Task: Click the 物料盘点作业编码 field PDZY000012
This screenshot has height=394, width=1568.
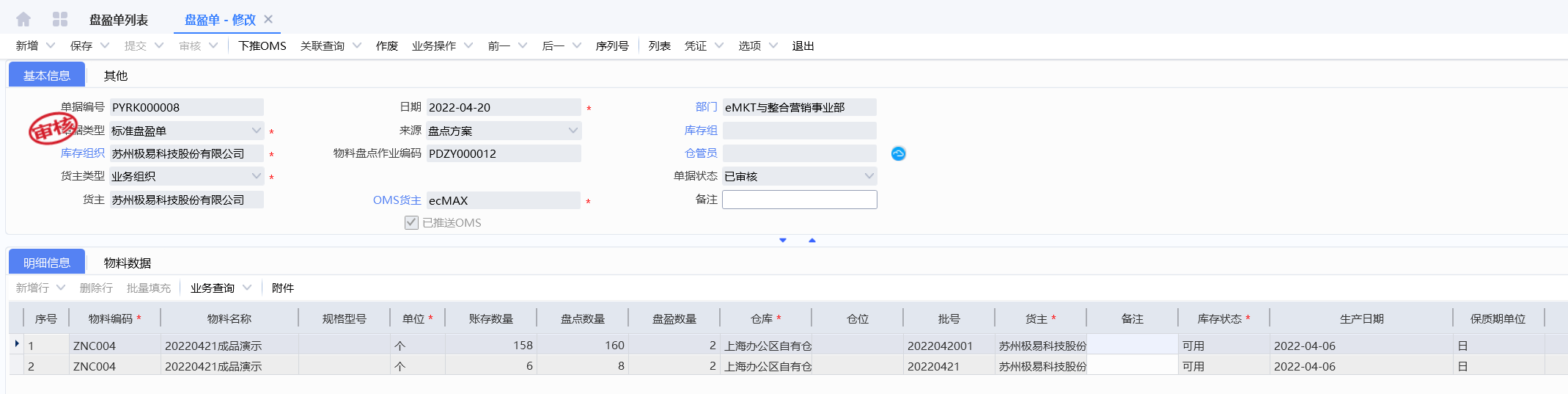Action: (504, 153)
